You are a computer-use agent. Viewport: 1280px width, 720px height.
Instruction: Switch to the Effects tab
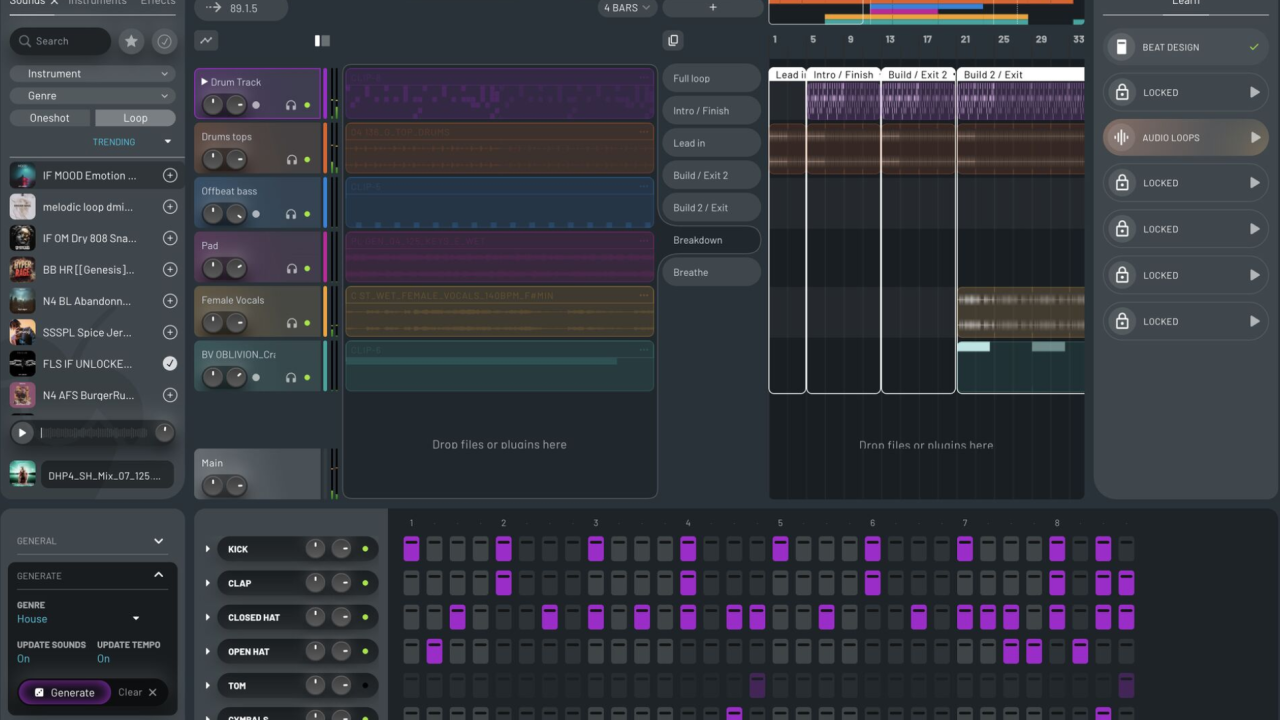160,2
